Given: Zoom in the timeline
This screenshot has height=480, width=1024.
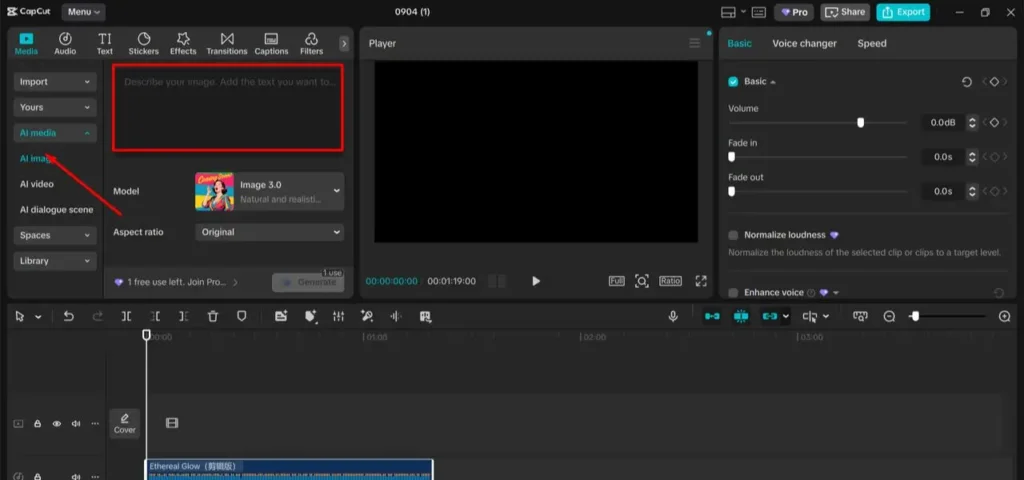Looking at the screenshot, I should click(1004, 316).
